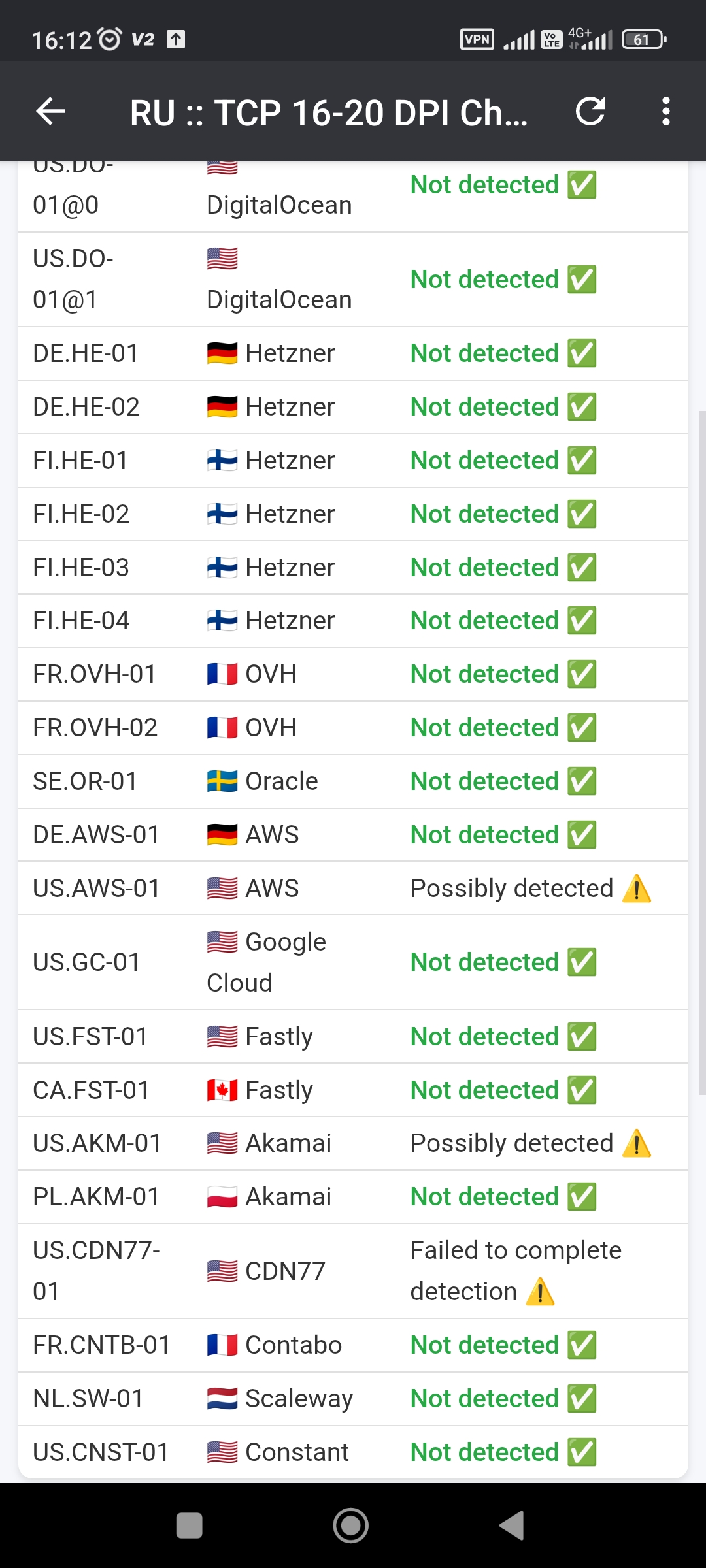Reload the DPI check page
The image size is (706, 1568).
(590, 111)
